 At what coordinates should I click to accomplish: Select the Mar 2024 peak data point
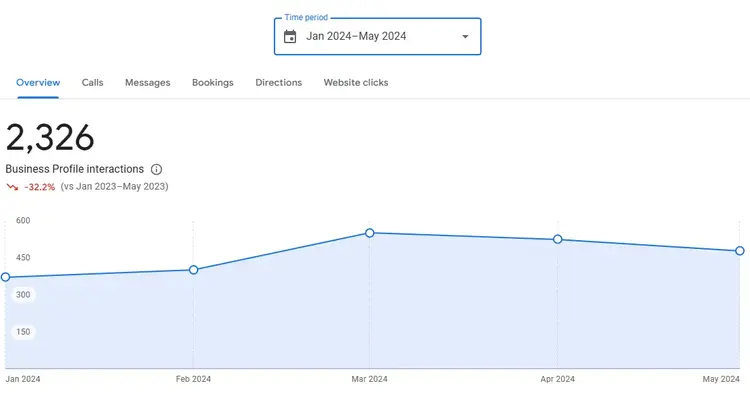point(370,233)
